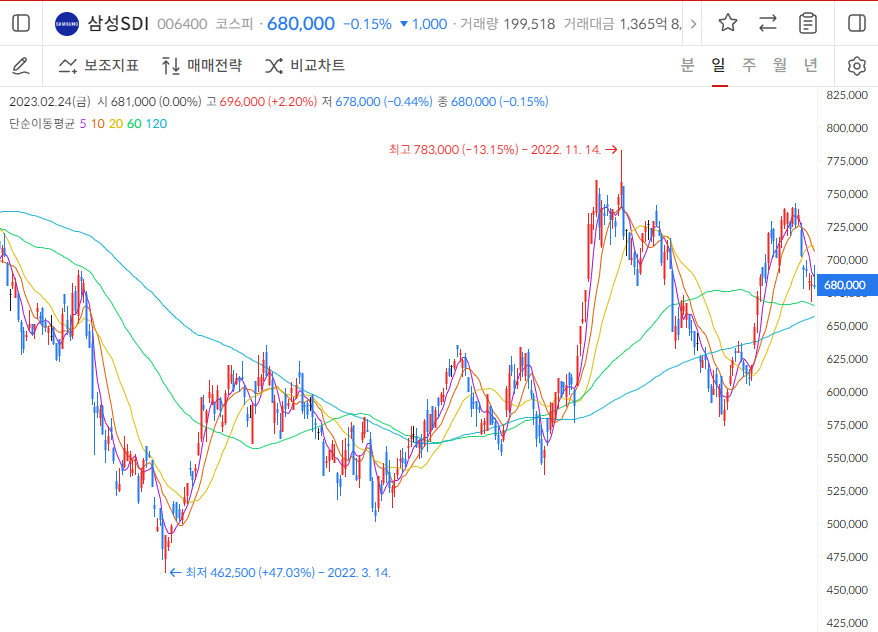878x632 pixels.
Task: Select the 60-day moving average legend
Action: [x=134, y=124]
